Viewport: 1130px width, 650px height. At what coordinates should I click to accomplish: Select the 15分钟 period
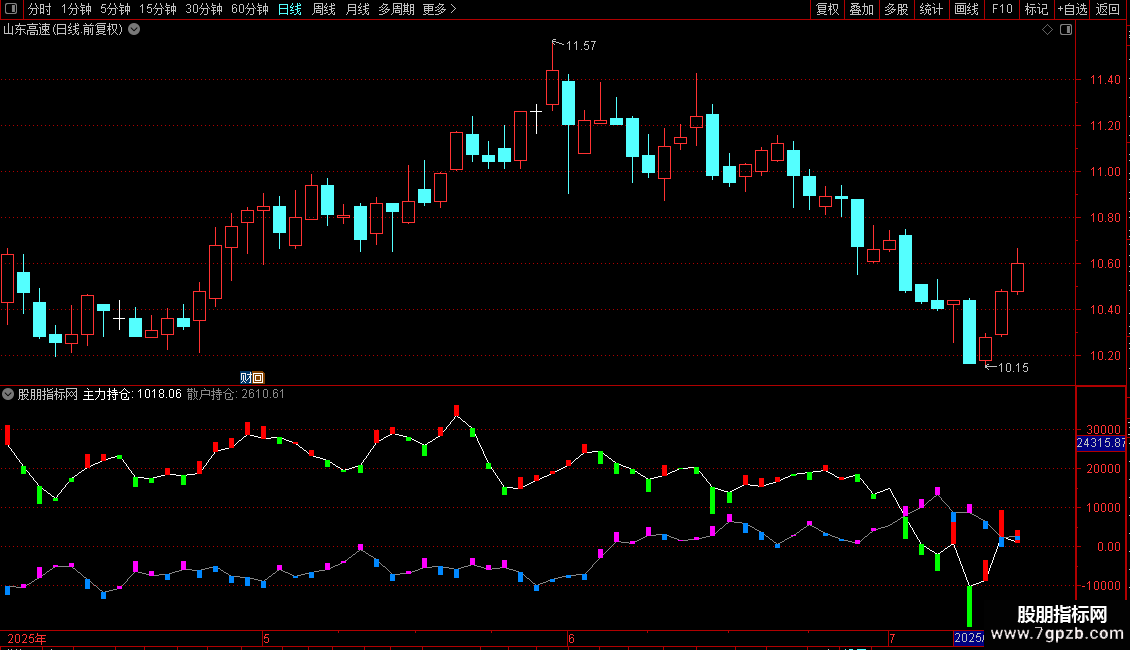[x=158, y=9]
